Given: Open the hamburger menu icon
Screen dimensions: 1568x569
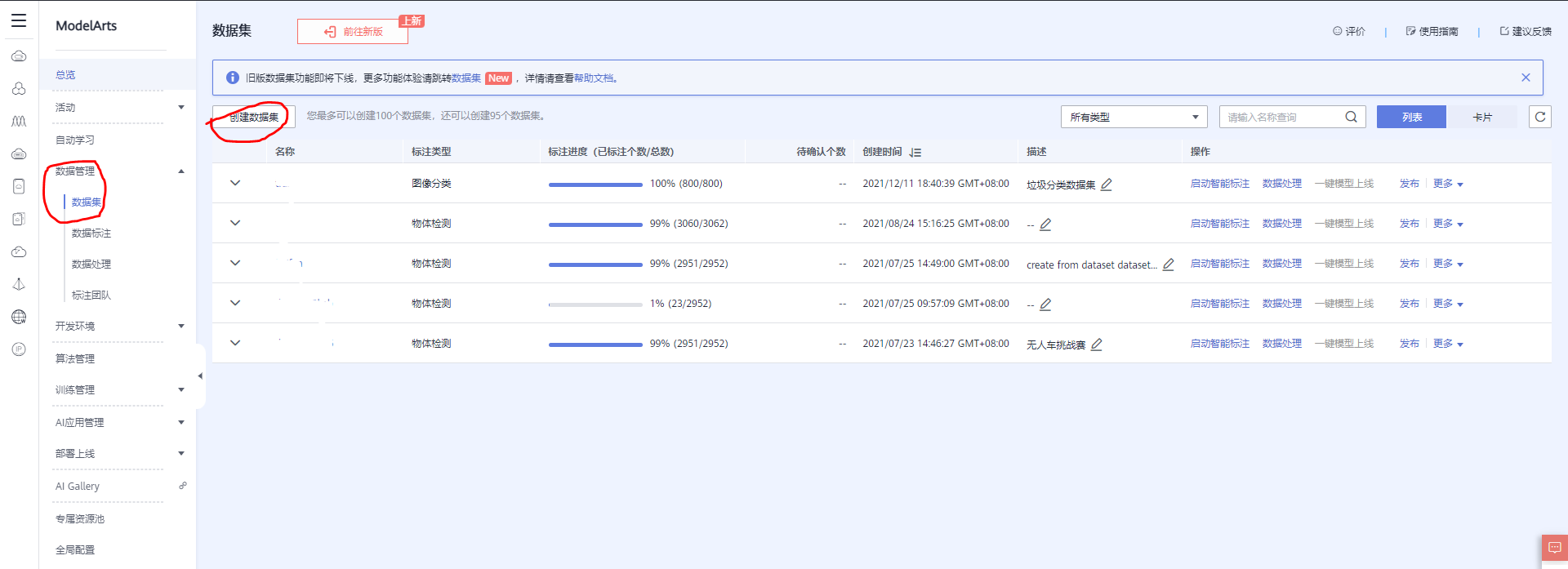Looking at the screenshot, I should (19, 21).
